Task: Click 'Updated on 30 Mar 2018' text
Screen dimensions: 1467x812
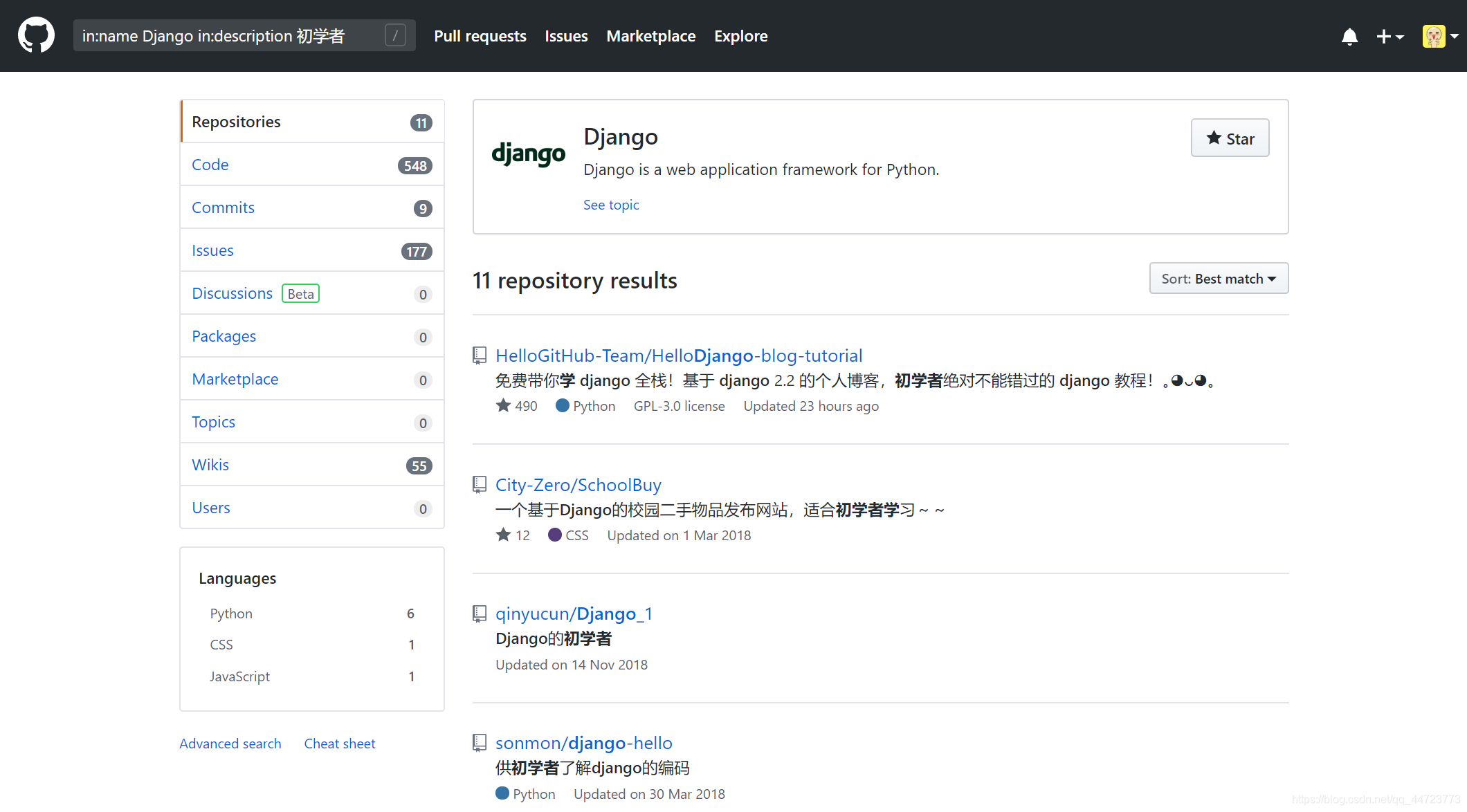Action: point(649,794)
